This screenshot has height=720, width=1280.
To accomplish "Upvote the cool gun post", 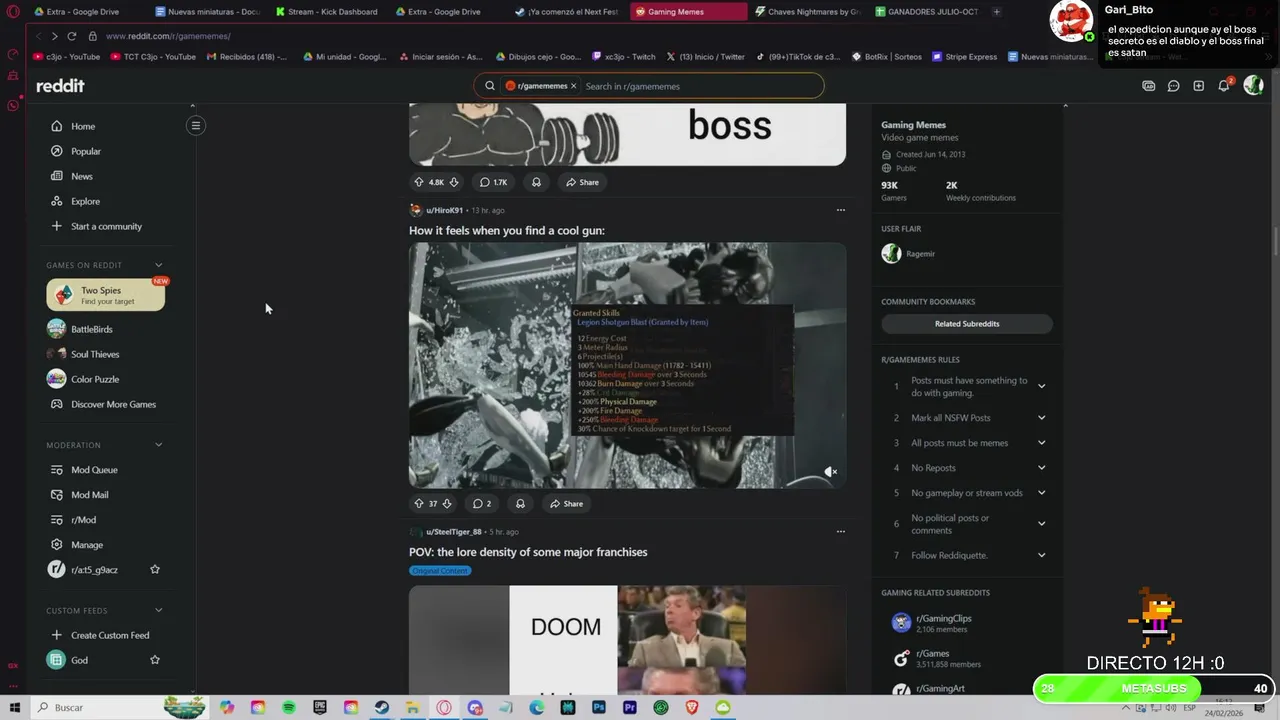I will [419, 504].
